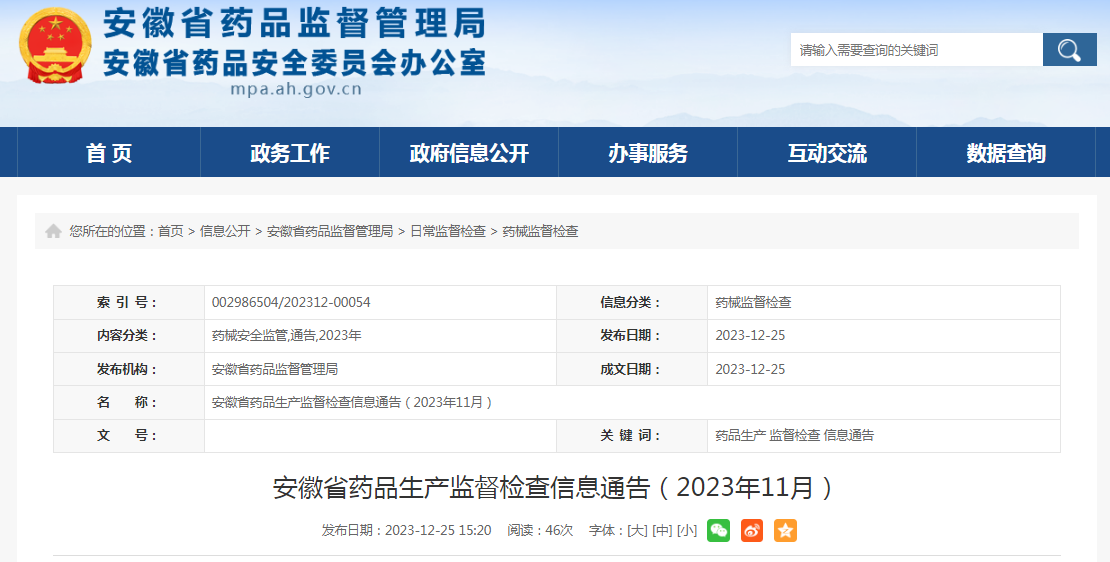Click the 索引号 label cell
Screen dimensions: 1110x562
[129, 302]
